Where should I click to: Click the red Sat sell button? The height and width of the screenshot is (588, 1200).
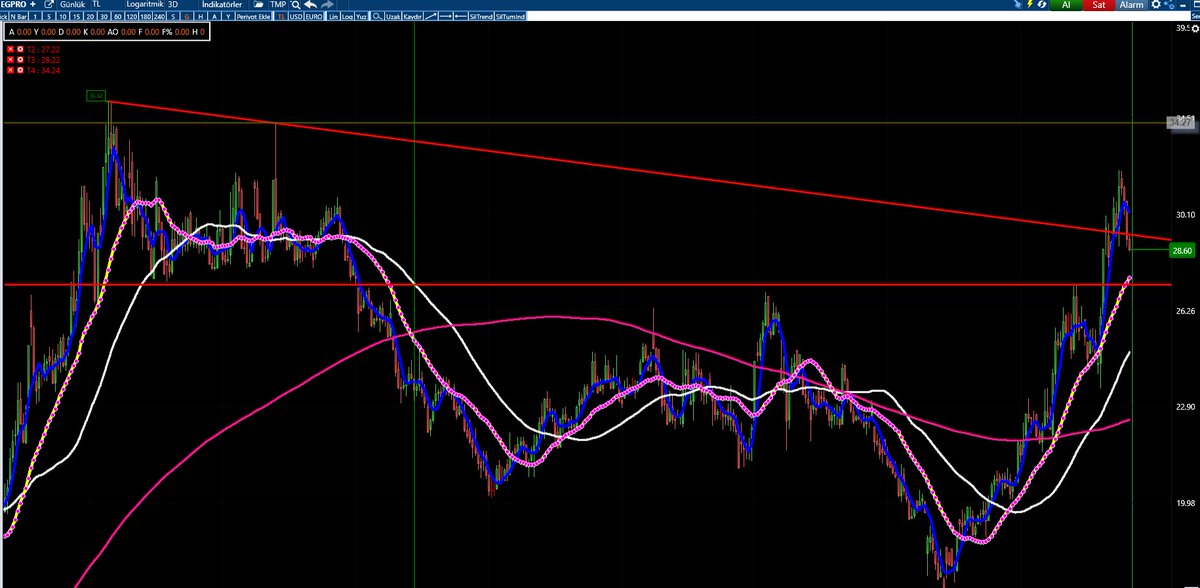pyautogui.click(x=1099, y=5)
